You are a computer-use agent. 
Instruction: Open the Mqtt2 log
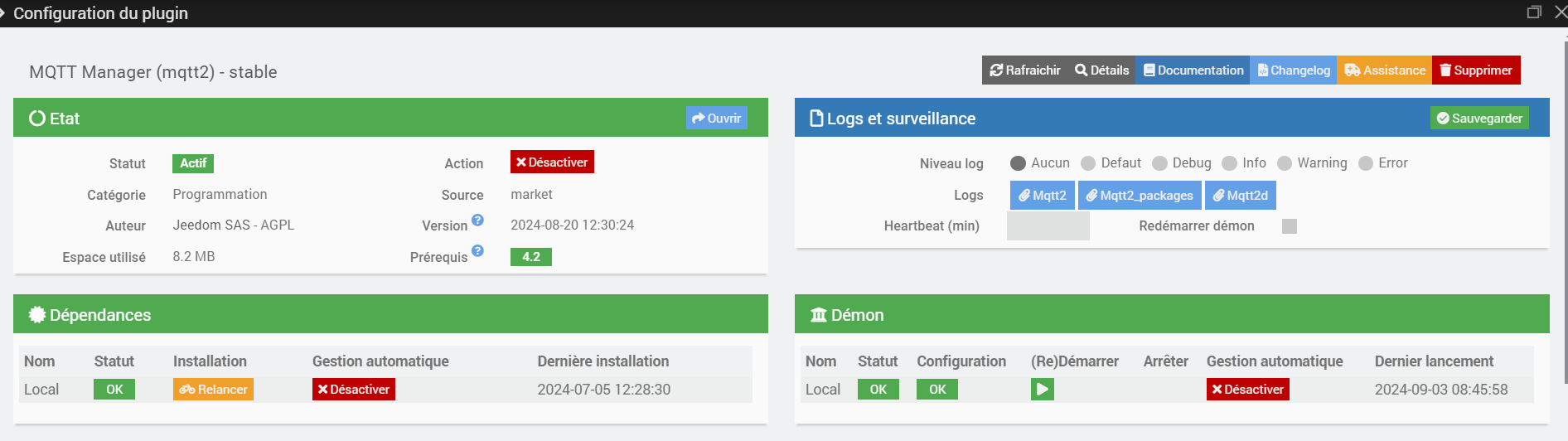click(1042, 196)
